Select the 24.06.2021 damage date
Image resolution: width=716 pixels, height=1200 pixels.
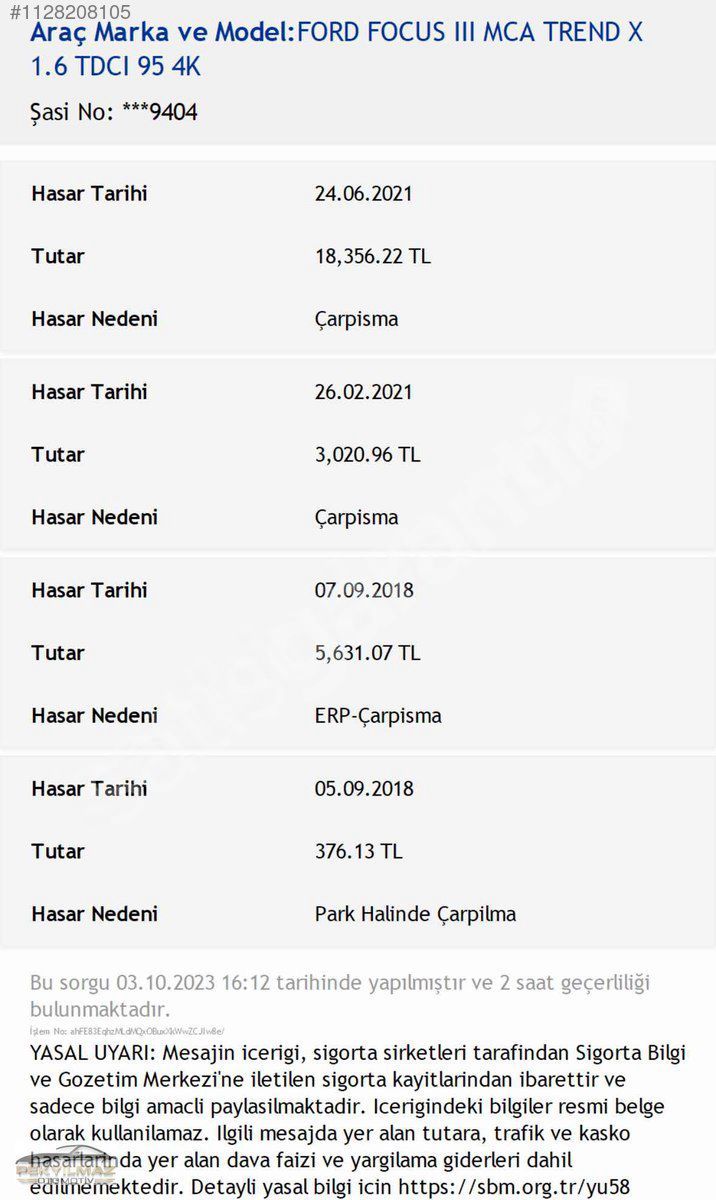pyautogui.click(x=363, y=193)
